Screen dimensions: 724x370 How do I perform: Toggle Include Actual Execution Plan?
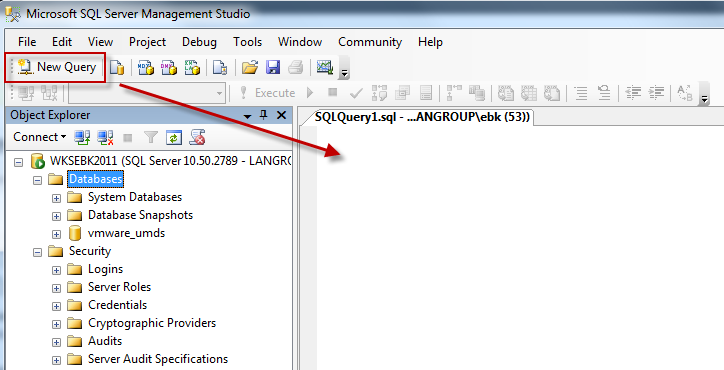[x=454, y=93]
